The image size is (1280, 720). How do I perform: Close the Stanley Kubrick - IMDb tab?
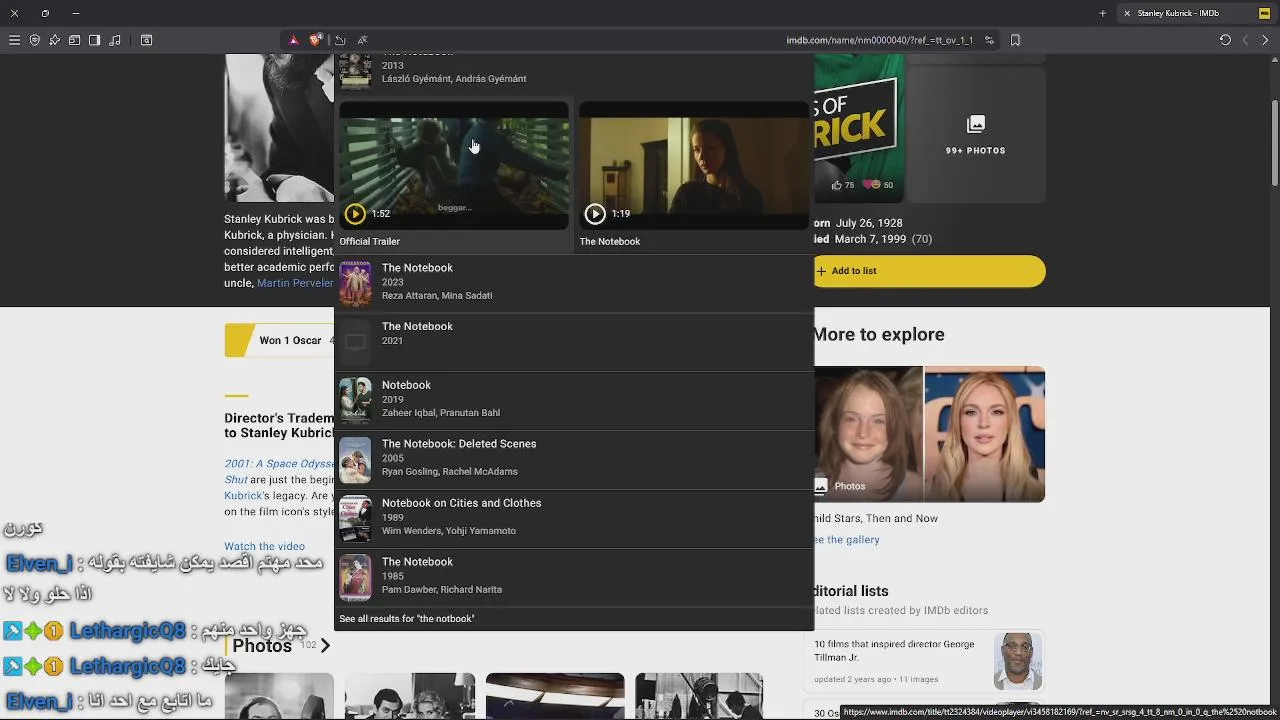(x=1127, y=13)
